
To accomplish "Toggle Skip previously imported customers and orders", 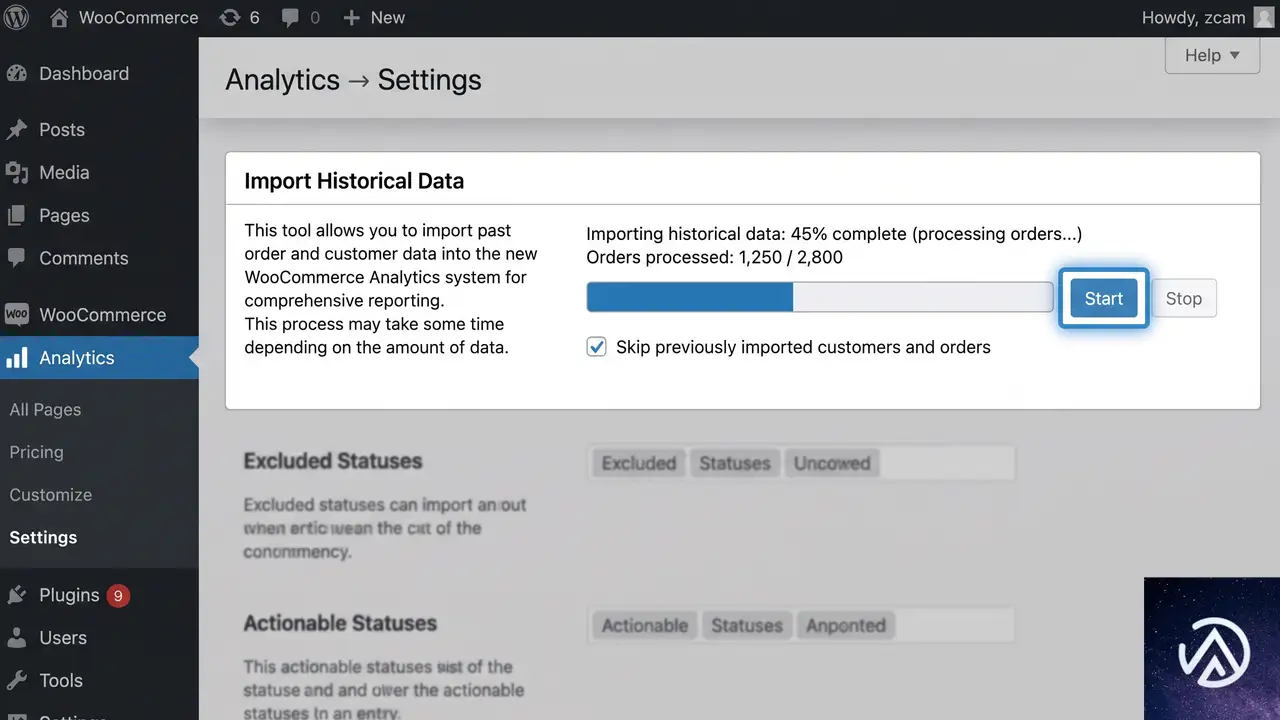I will click(597, 347).
